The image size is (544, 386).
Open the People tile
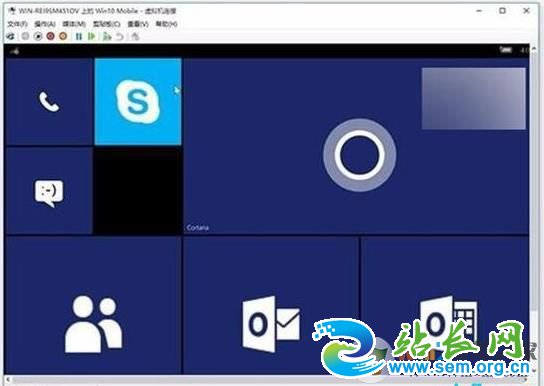click(93, 305)
